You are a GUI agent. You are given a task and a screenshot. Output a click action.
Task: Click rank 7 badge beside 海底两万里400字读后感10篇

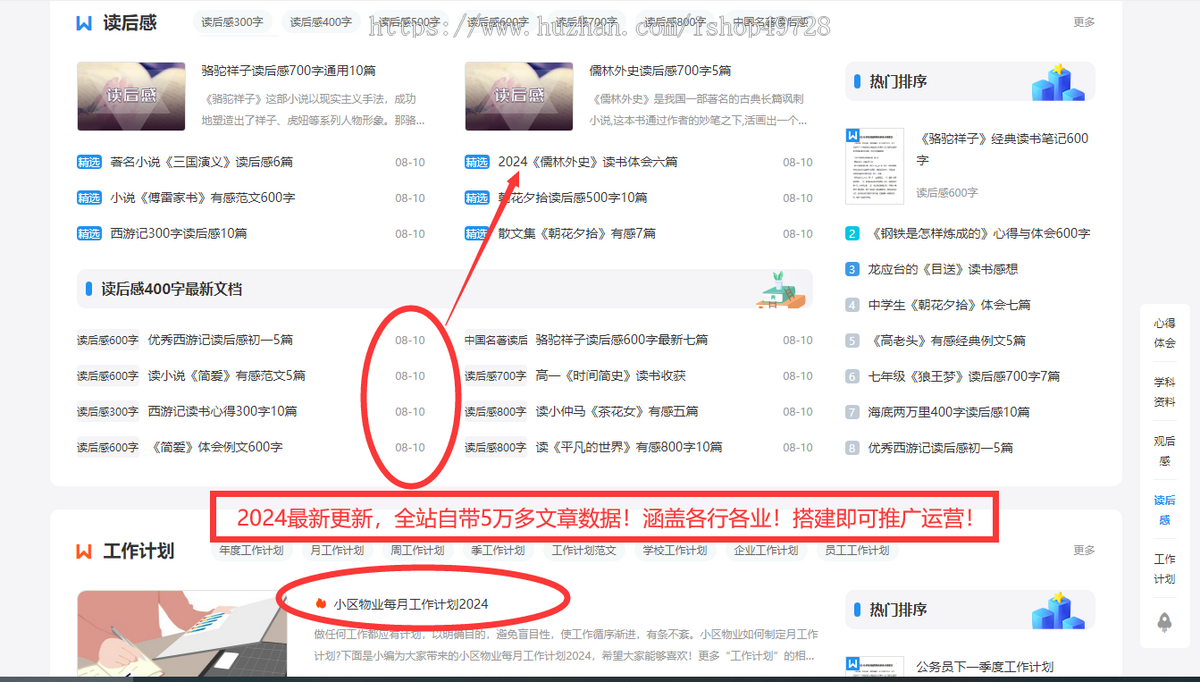(x=852, y=412)
